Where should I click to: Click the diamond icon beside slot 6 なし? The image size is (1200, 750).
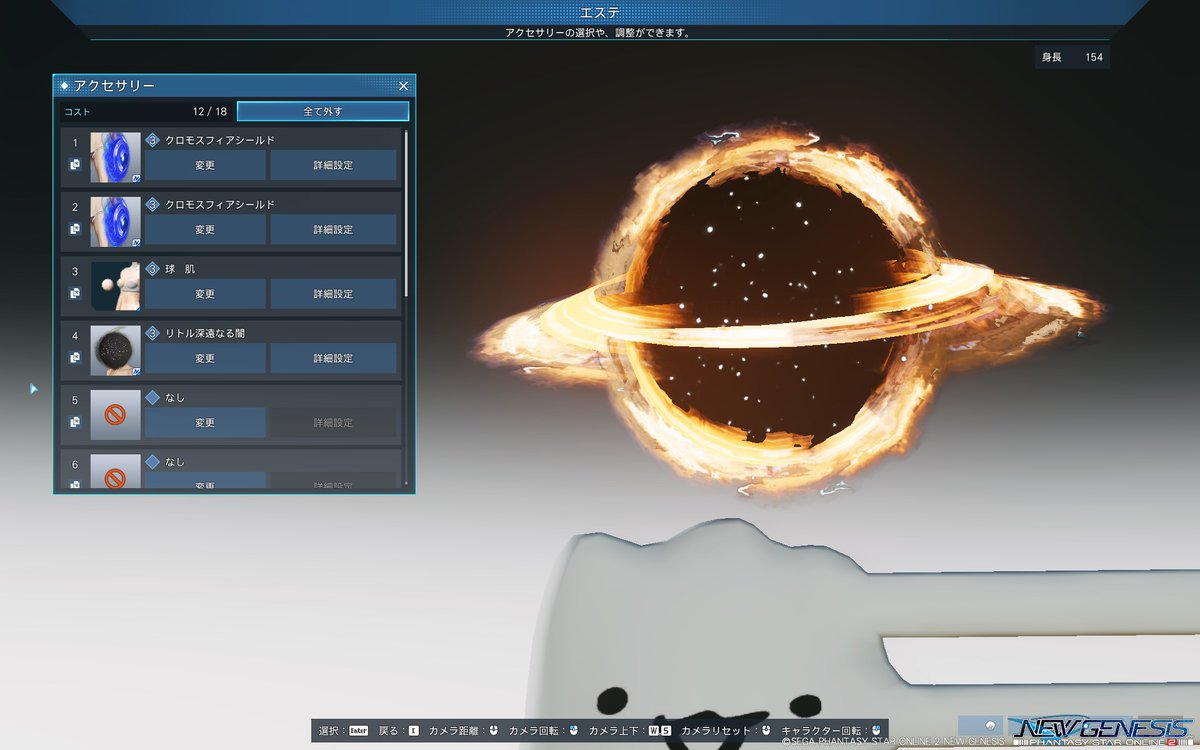(x=153, y=462)
